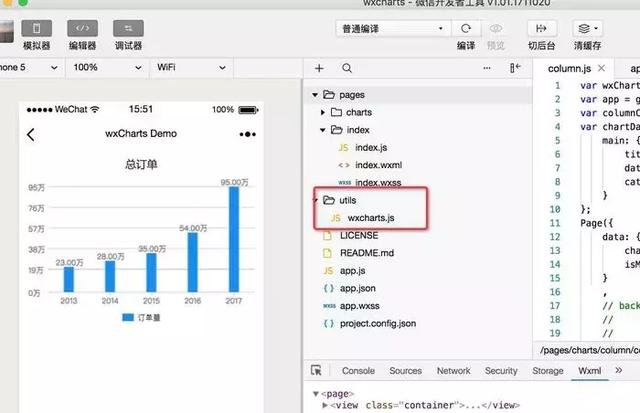This screenshot has width=640, height=413.
Task: Open the 清缓存 clear cache menu
Action: coord(587,29)
